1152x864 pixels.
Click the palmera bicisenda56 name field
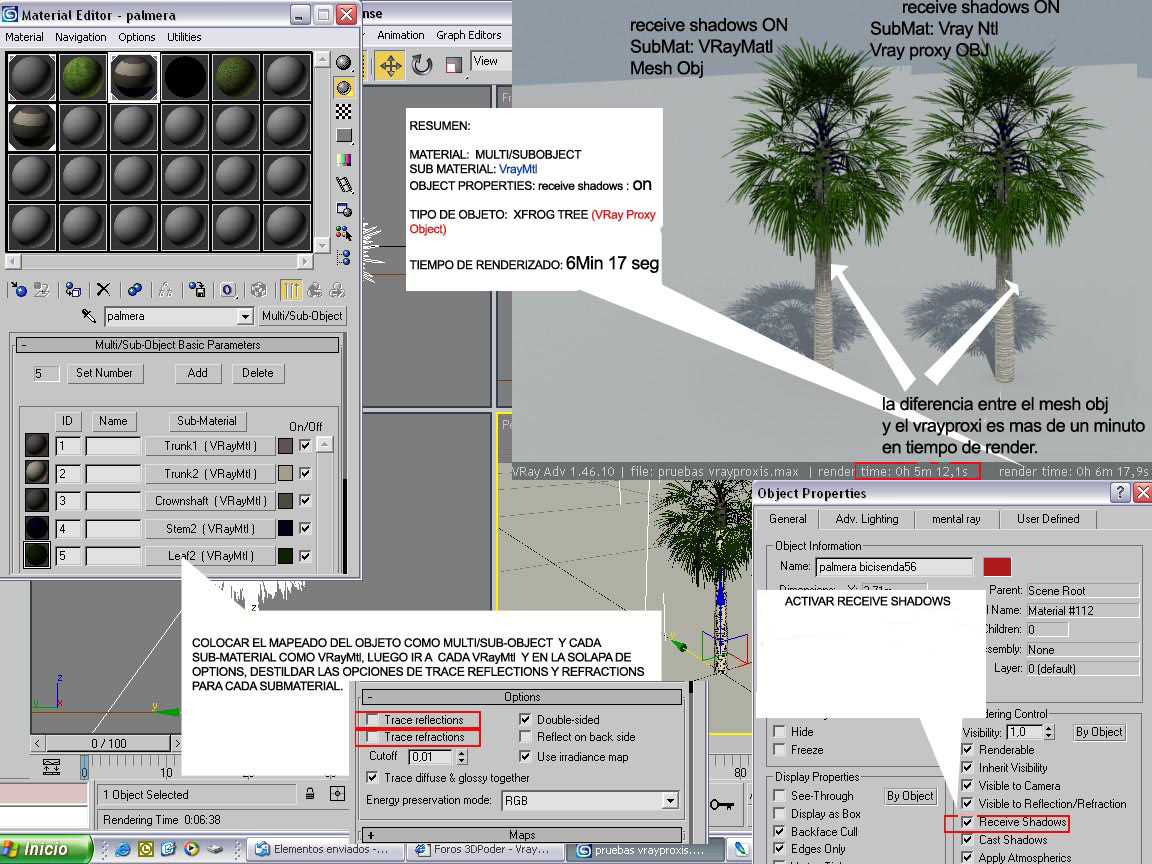click(x=893, y=566)
